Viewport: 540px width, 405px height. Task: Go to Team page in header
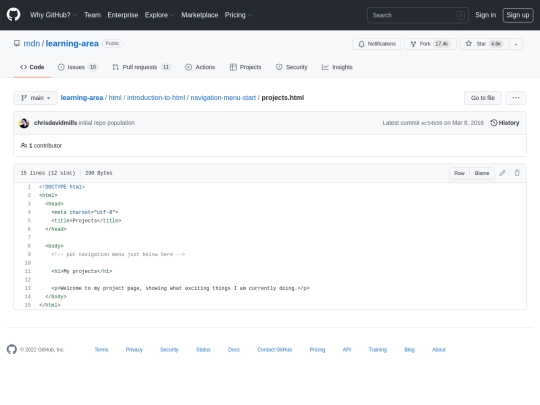[92, 15]
